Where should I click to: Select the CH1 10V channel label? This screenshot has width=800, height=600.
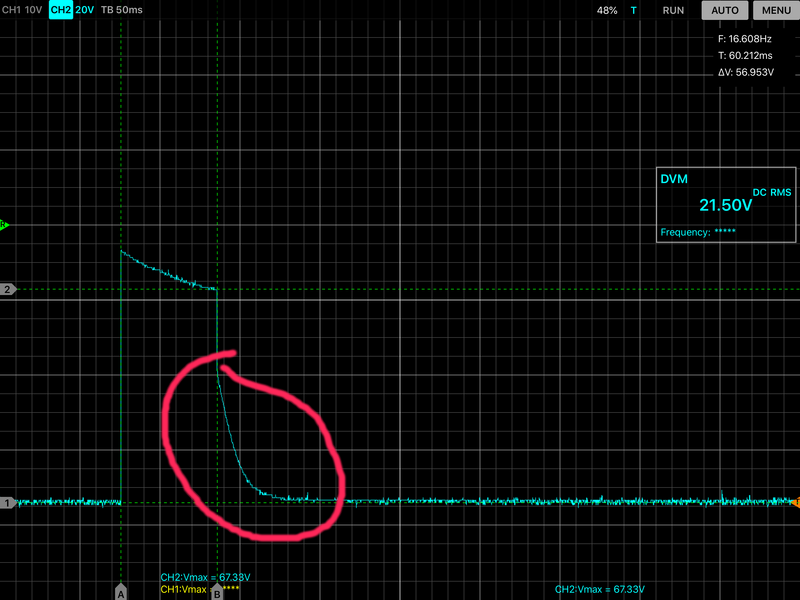point(22,10)
